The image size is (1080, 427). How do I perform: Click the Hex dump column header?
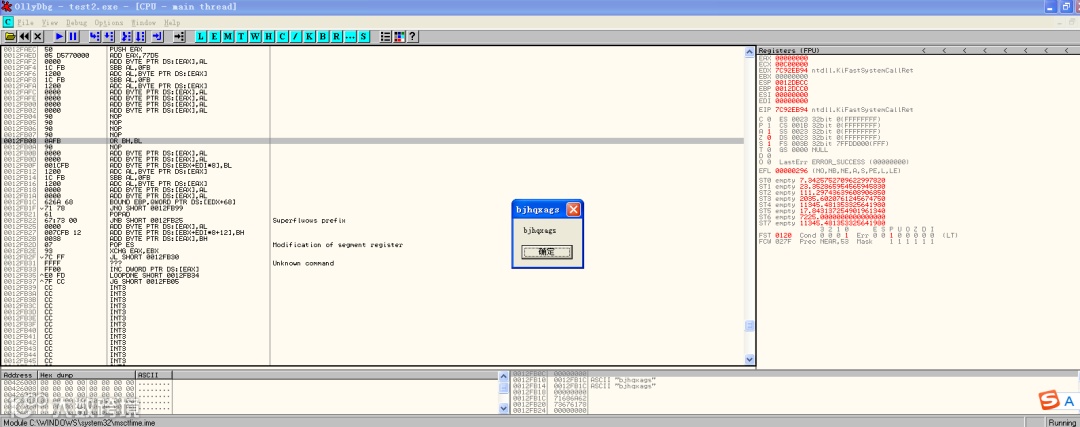(87, 375)
